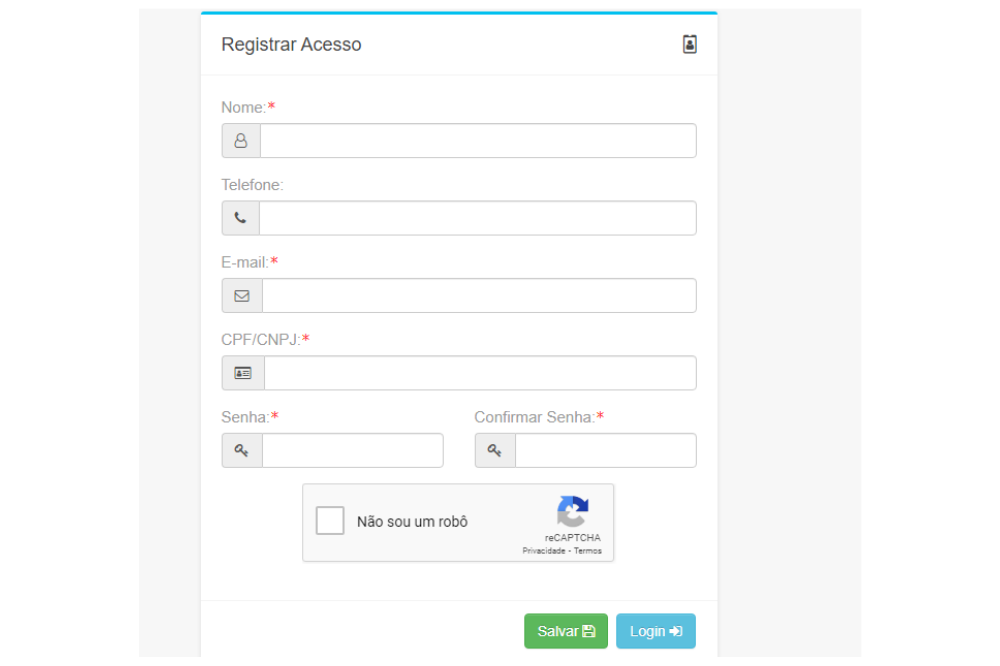Click the ID badge icon in header
This screenshot has width=1000, height=666.
pos(689,44)
